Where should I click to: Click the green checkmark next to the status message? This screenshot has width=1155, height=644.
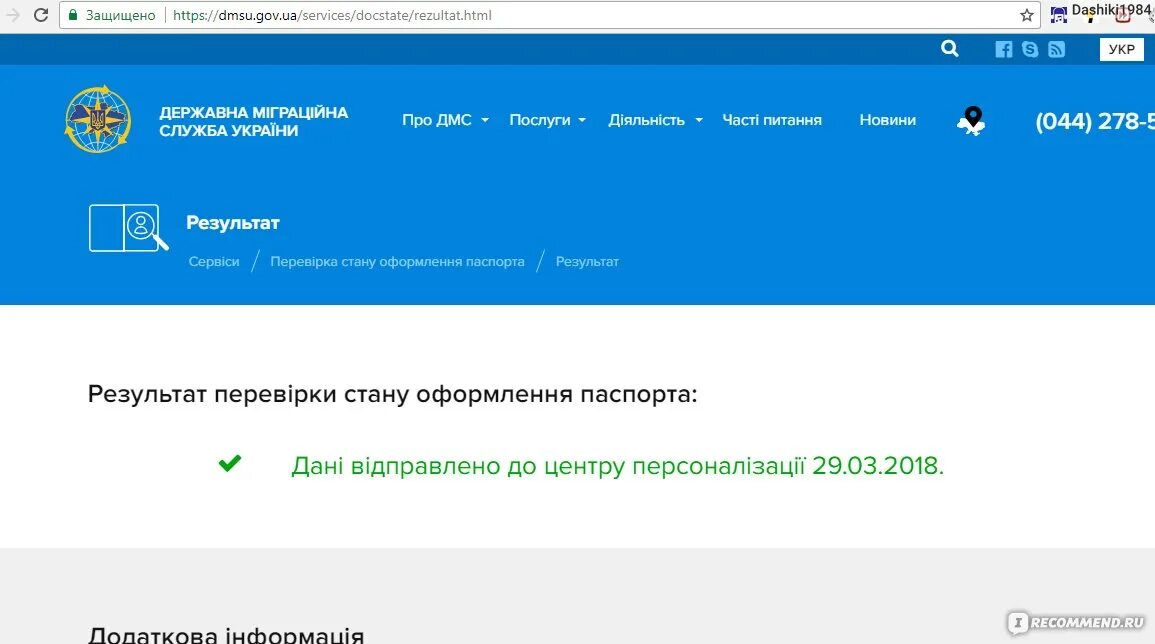click(x=229, y=463)
